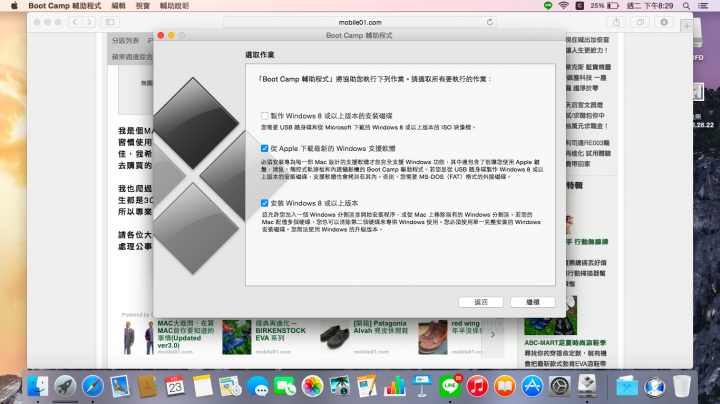Open Finder from the Dock

[x=38, y=386]
